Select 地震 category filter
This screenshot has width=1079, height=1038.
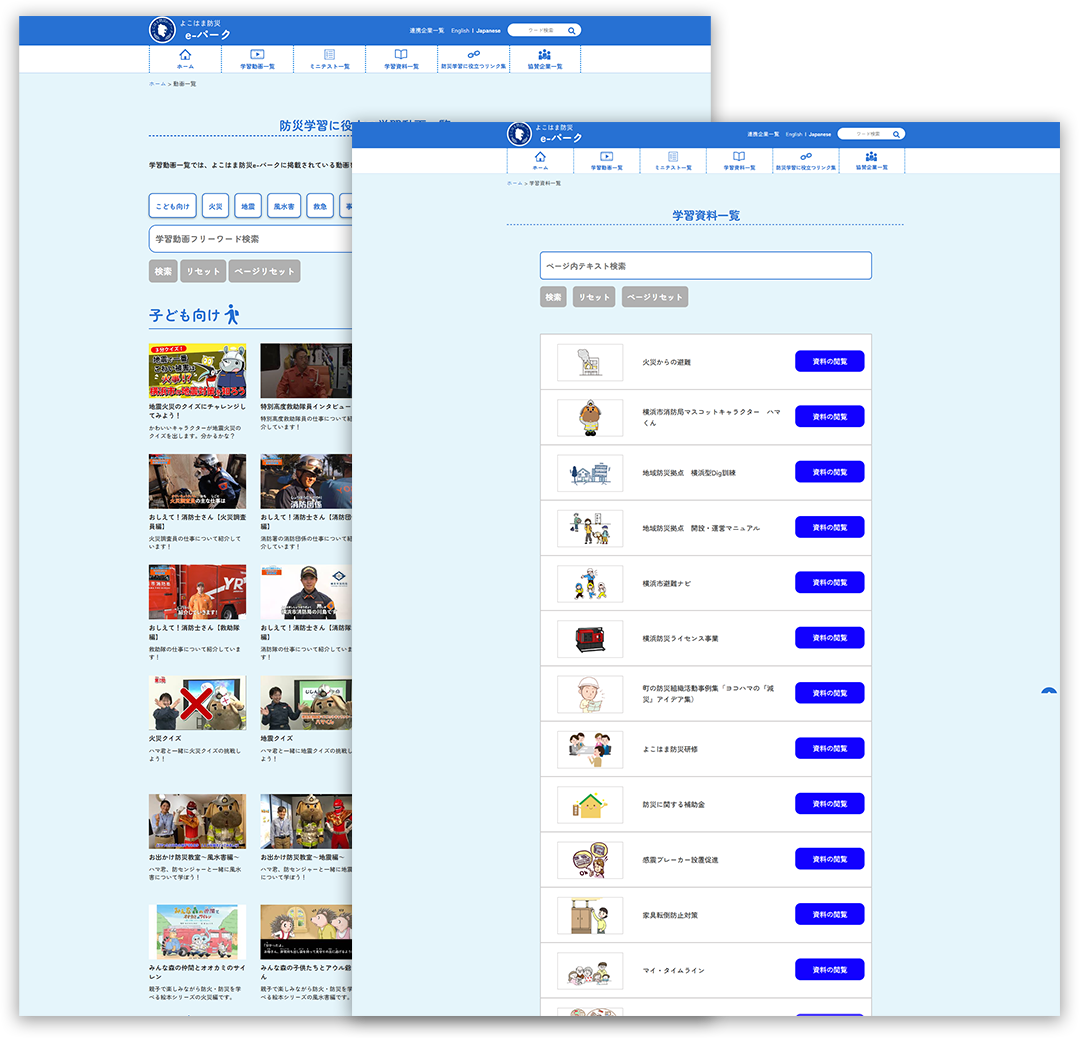coord(248,206)
